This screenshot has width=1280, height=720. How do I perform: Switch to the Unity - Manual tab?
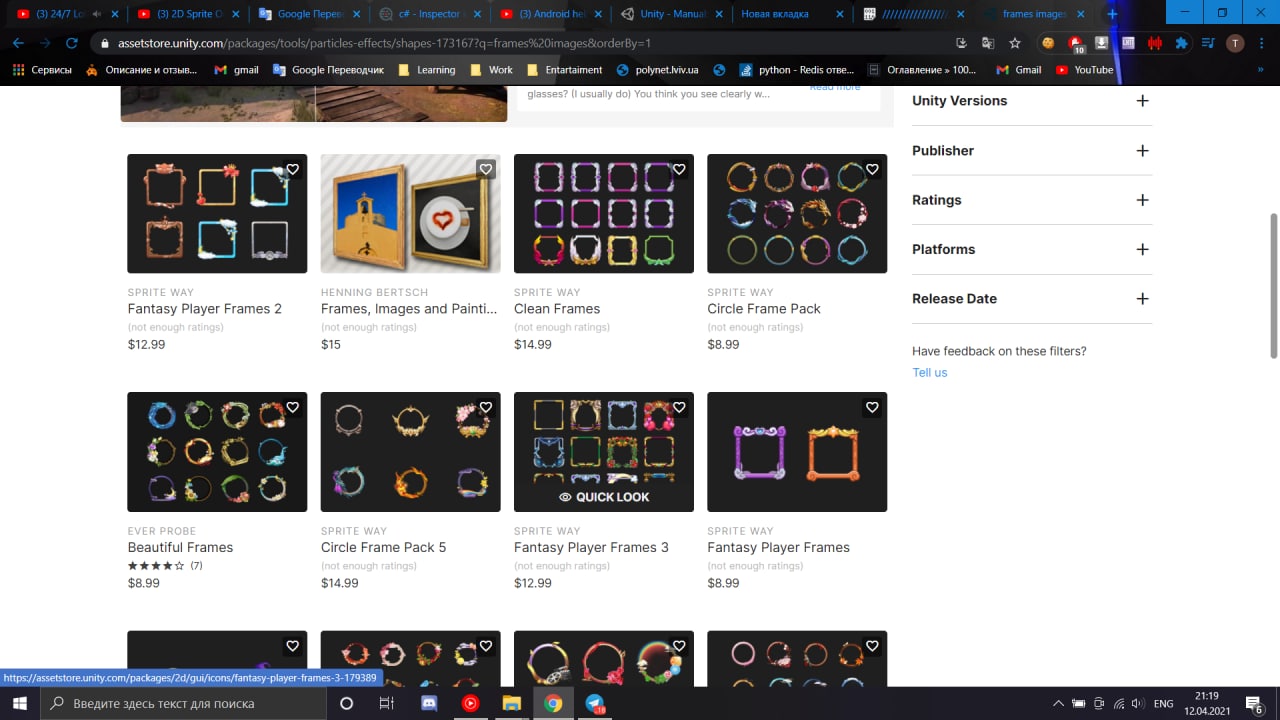[671, 14]
